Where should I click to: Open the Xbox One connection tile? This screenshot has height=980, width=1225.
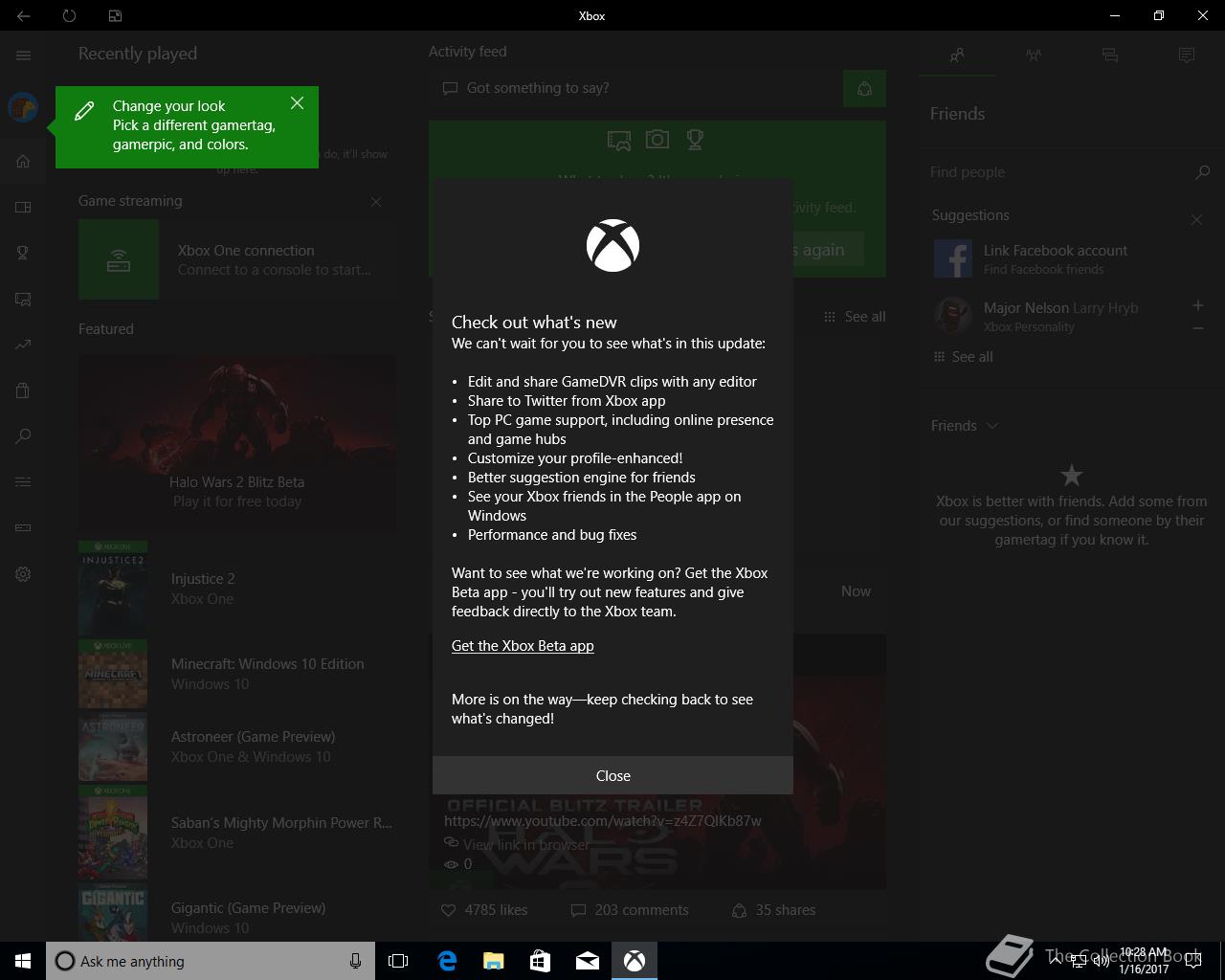pos(236,259)
